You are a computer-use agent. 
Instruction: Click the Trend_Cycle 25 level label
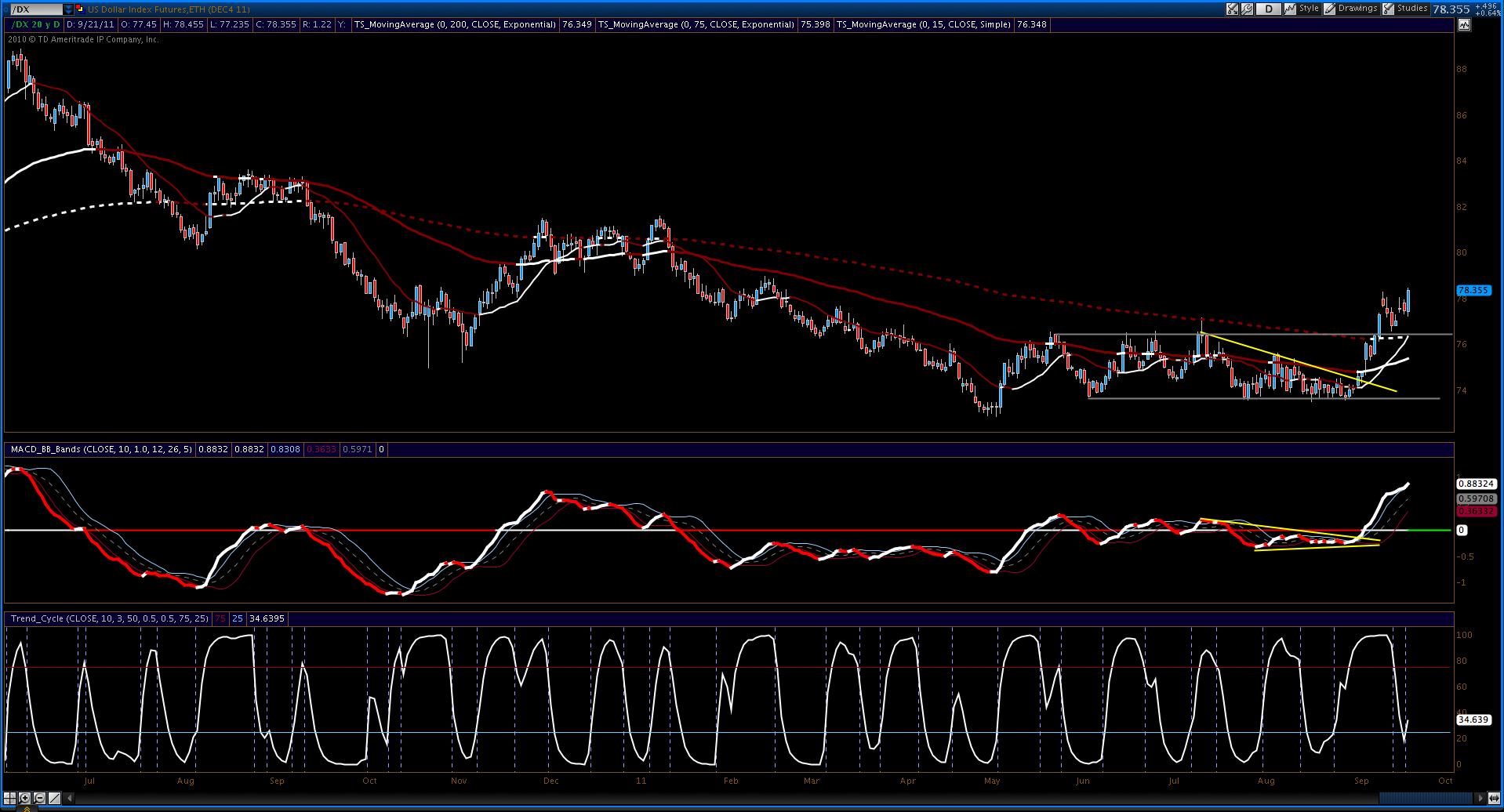point(238,618)
